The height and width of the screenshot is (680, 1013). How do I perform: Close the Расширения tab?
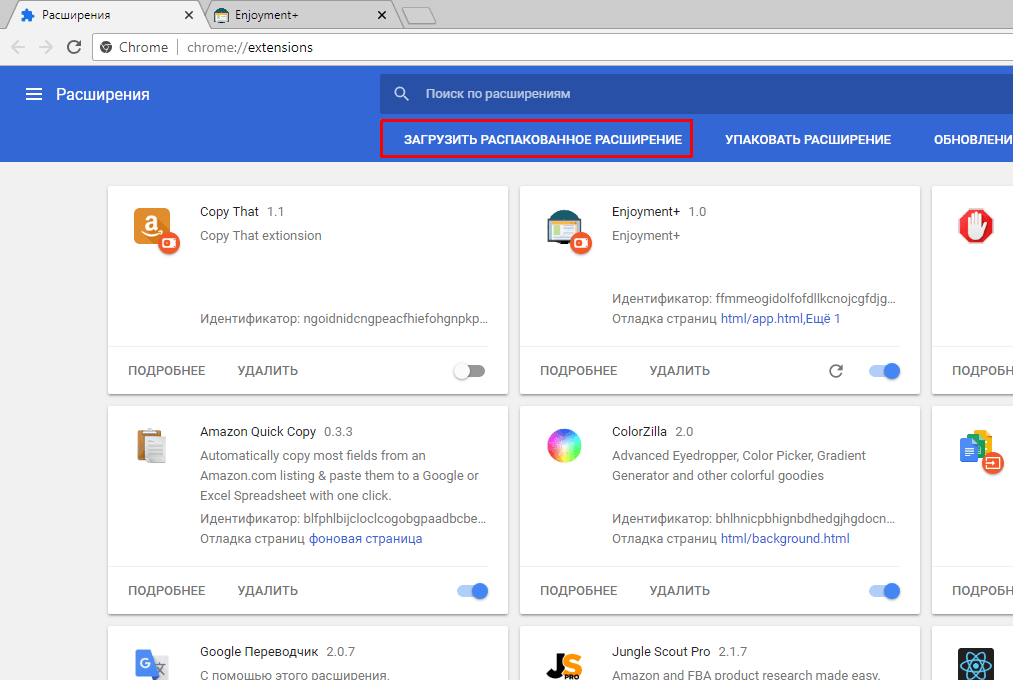coord(189,15)
